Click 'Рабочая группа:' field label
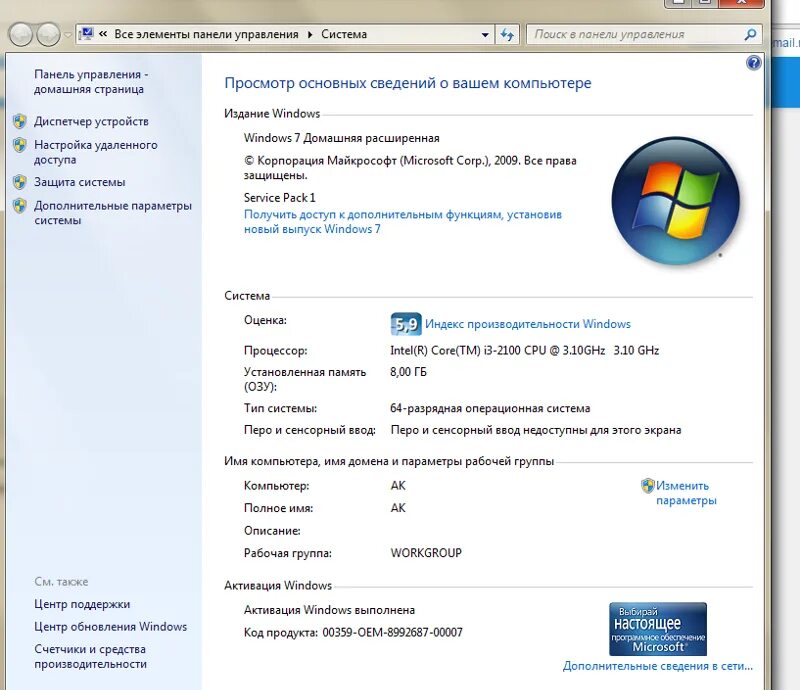 pos(288,553)
